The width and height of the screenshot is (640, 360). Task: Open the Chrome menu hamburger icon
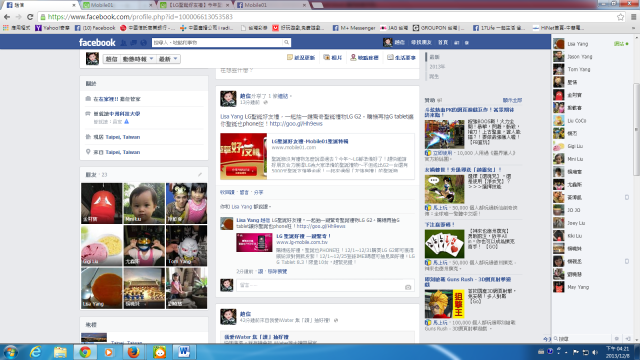pyautogui.click(x=633, y=17)
